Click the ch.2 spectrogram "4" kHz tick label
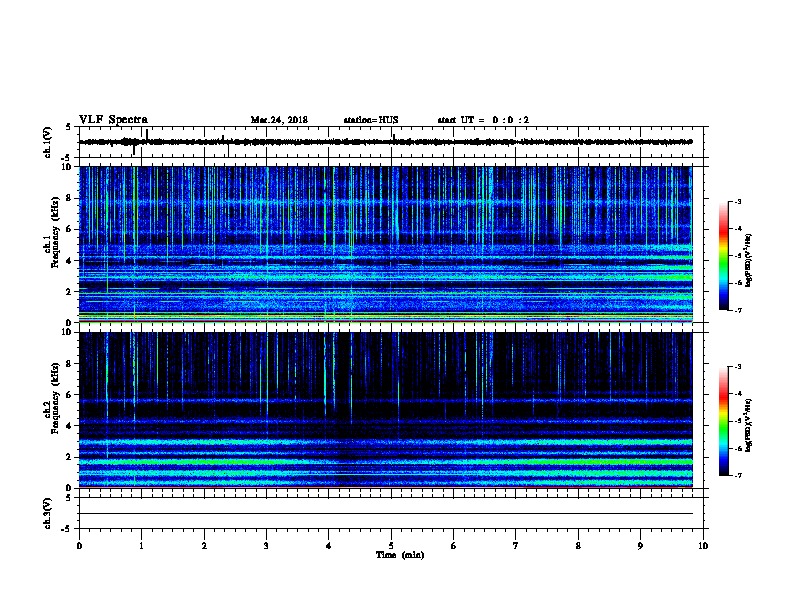Image resolution: width=792 pixels, height=612 pixels. pyautogui.click(x=71, y=426)
